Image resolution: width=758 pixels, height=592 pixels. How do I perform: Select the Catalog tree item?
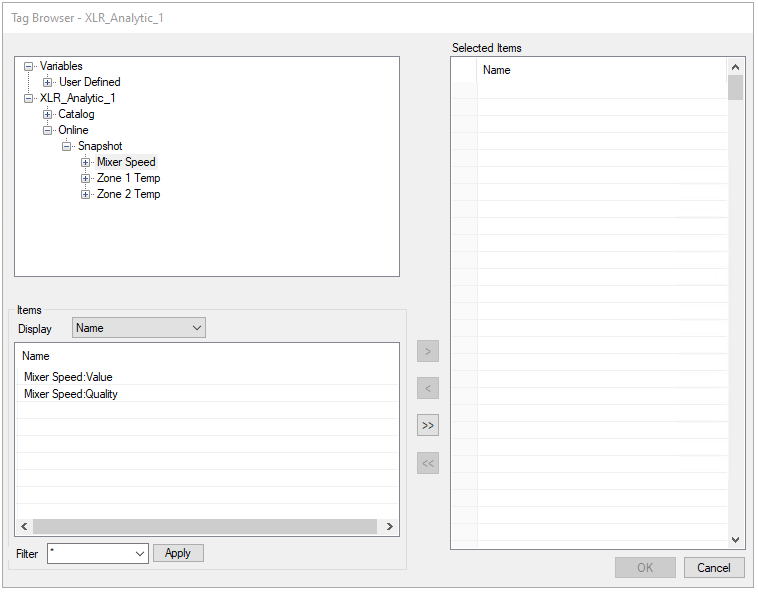tap(76, 114)
